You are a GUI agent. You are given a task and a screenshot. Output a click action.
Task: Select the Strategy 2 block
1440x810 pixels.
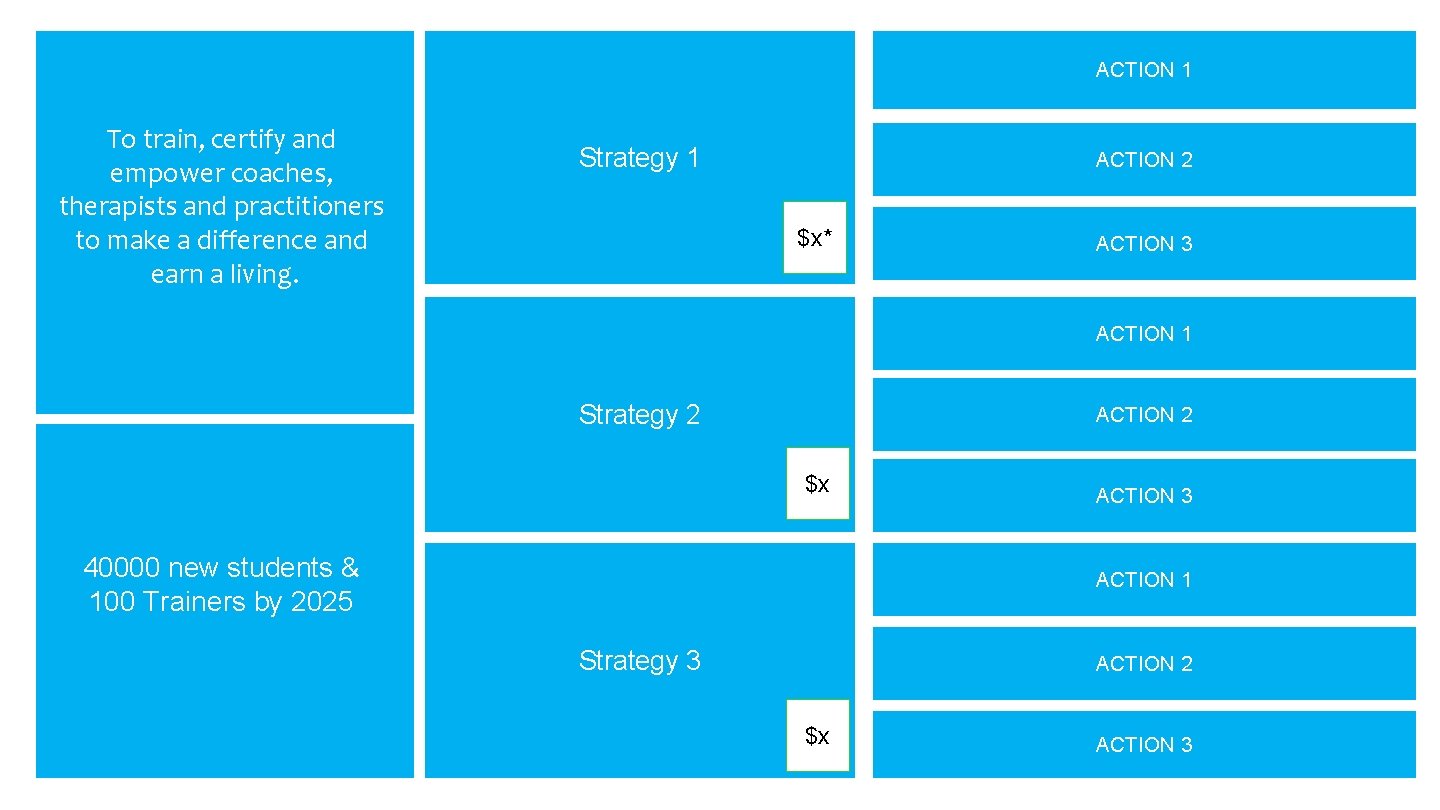pyautogui.click(x=640, y=414)
